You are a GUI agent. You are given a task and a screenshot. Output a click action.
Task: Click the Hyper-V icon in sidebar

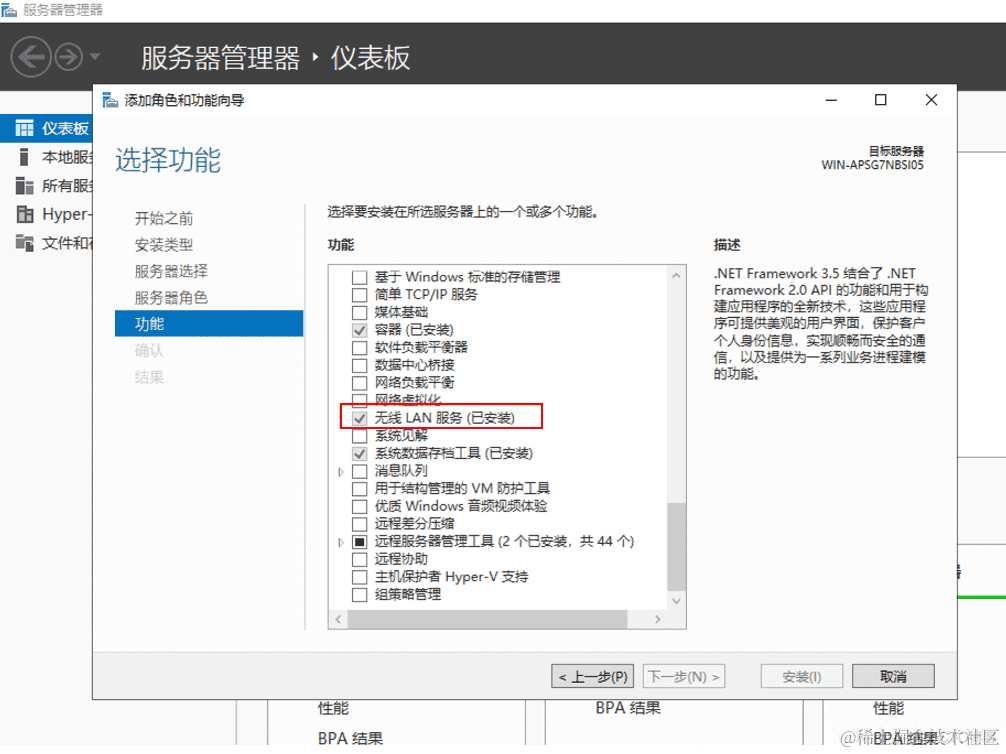tap(24, 214)
